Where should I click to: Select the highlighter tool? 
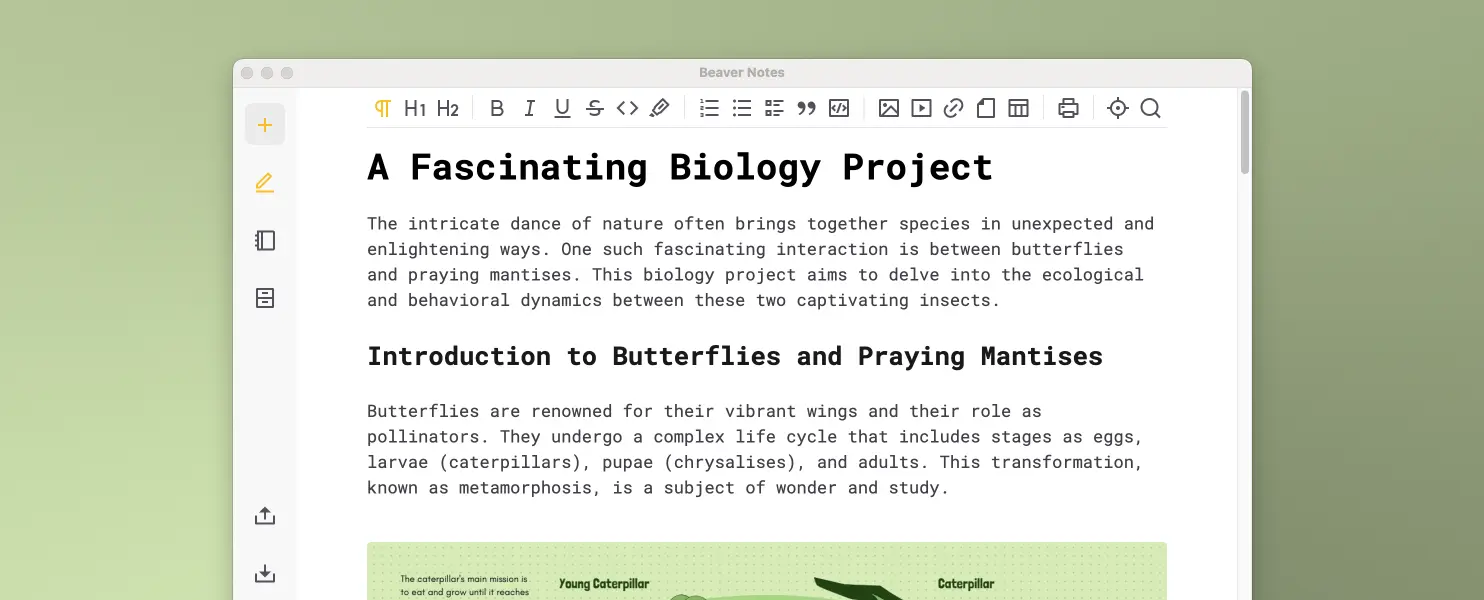tap(660, 108)
